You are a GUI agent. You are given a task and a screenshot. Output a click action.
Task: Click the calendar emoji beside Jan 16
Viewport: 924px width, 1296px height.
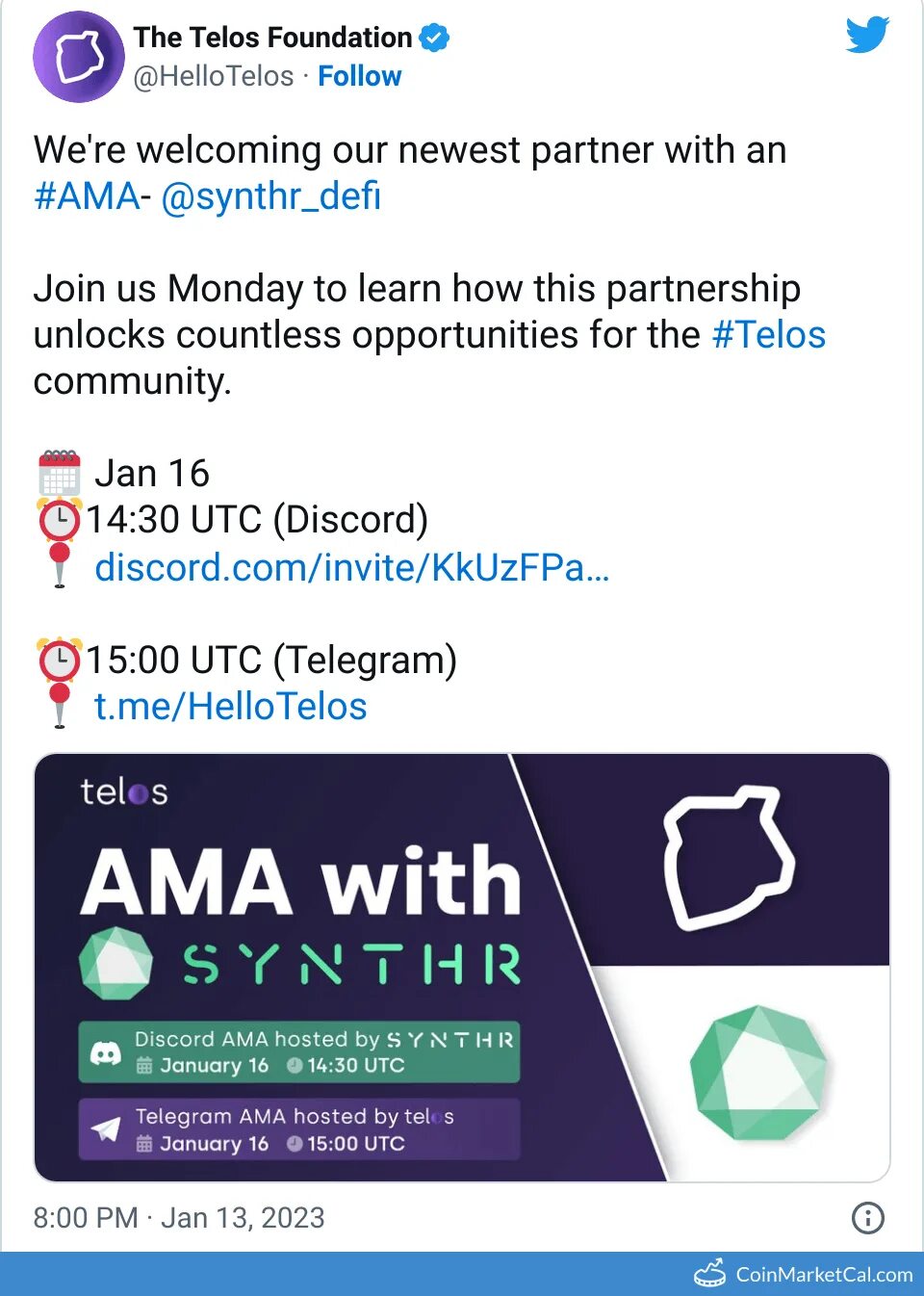point(60,473)
